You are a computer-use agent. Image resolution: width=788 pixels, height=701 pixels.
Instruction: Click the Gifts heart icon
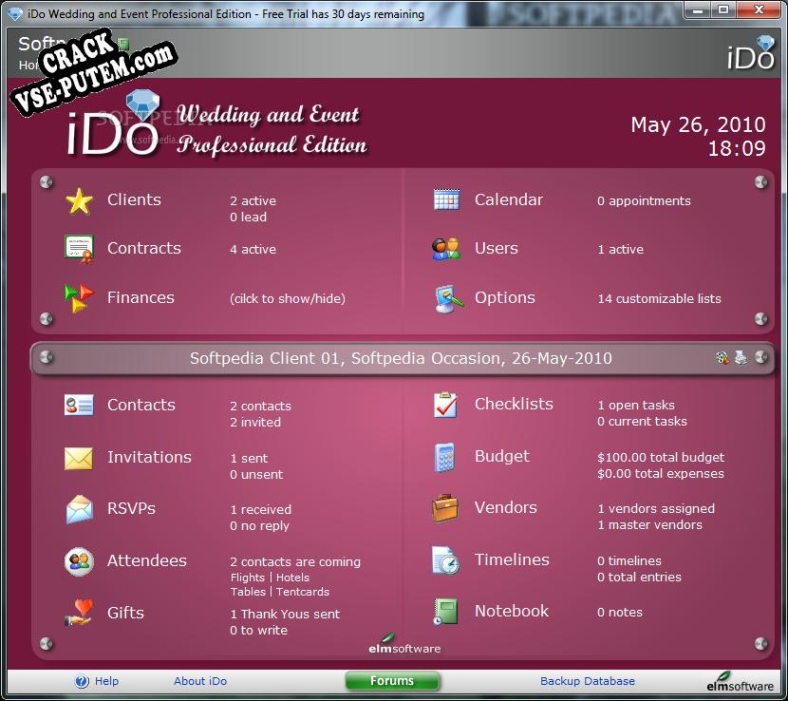(x=79, y=613)
